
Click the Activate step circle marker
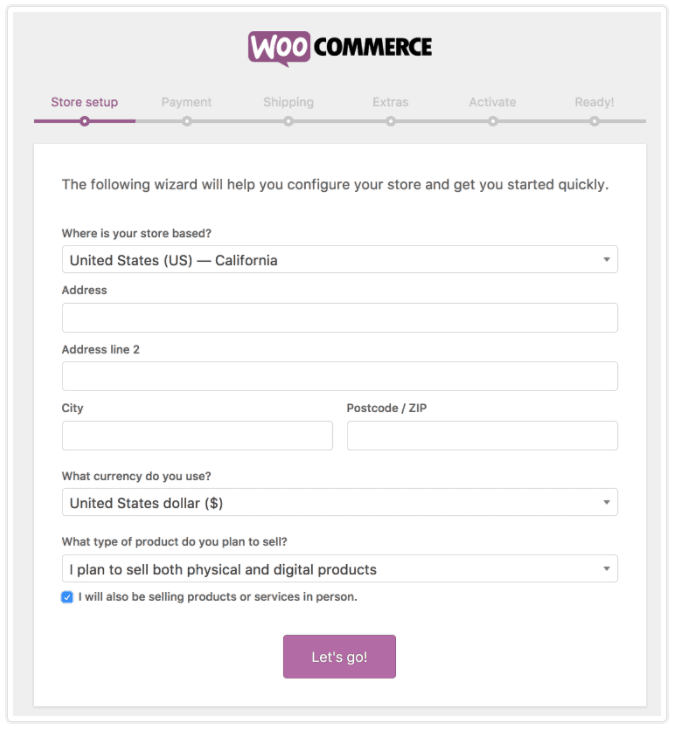[493, 122]
